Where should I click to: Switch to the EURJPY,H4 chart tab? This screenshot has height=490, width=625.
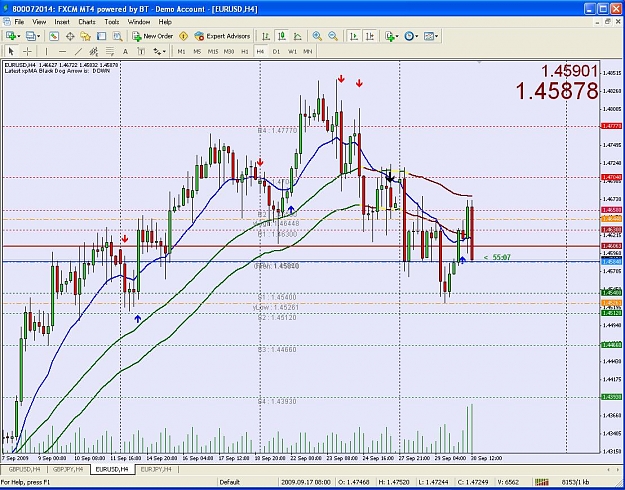156,469
